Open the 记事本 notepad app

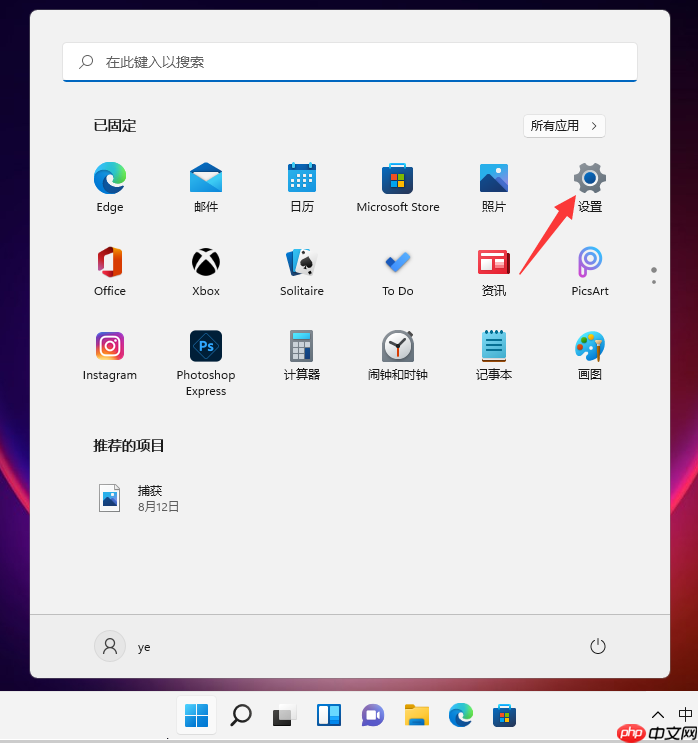(x=494, y=356)
